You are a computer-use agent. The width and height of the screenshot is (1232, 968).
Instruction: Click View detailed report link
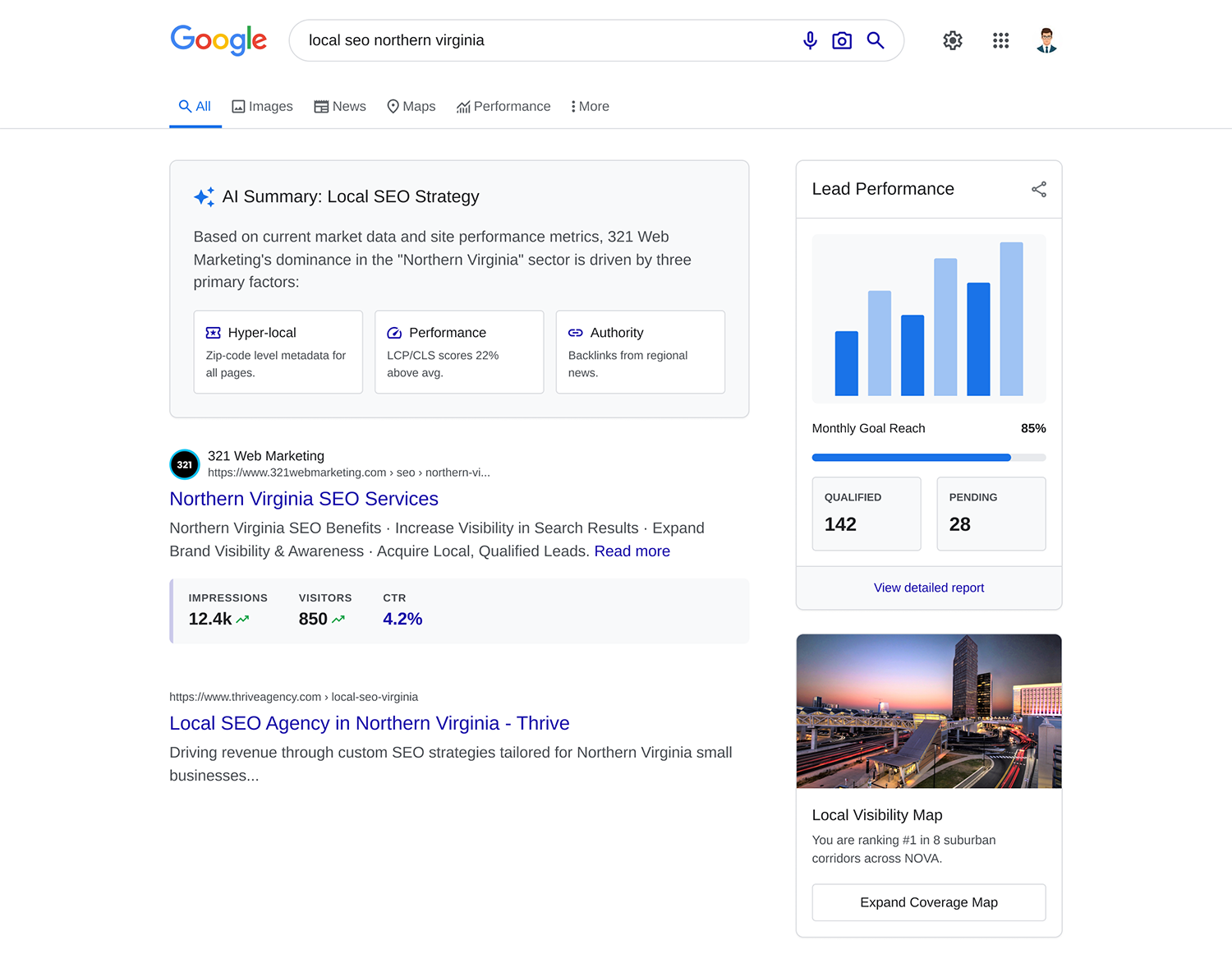pyautogui.click(x=929, y=588)
